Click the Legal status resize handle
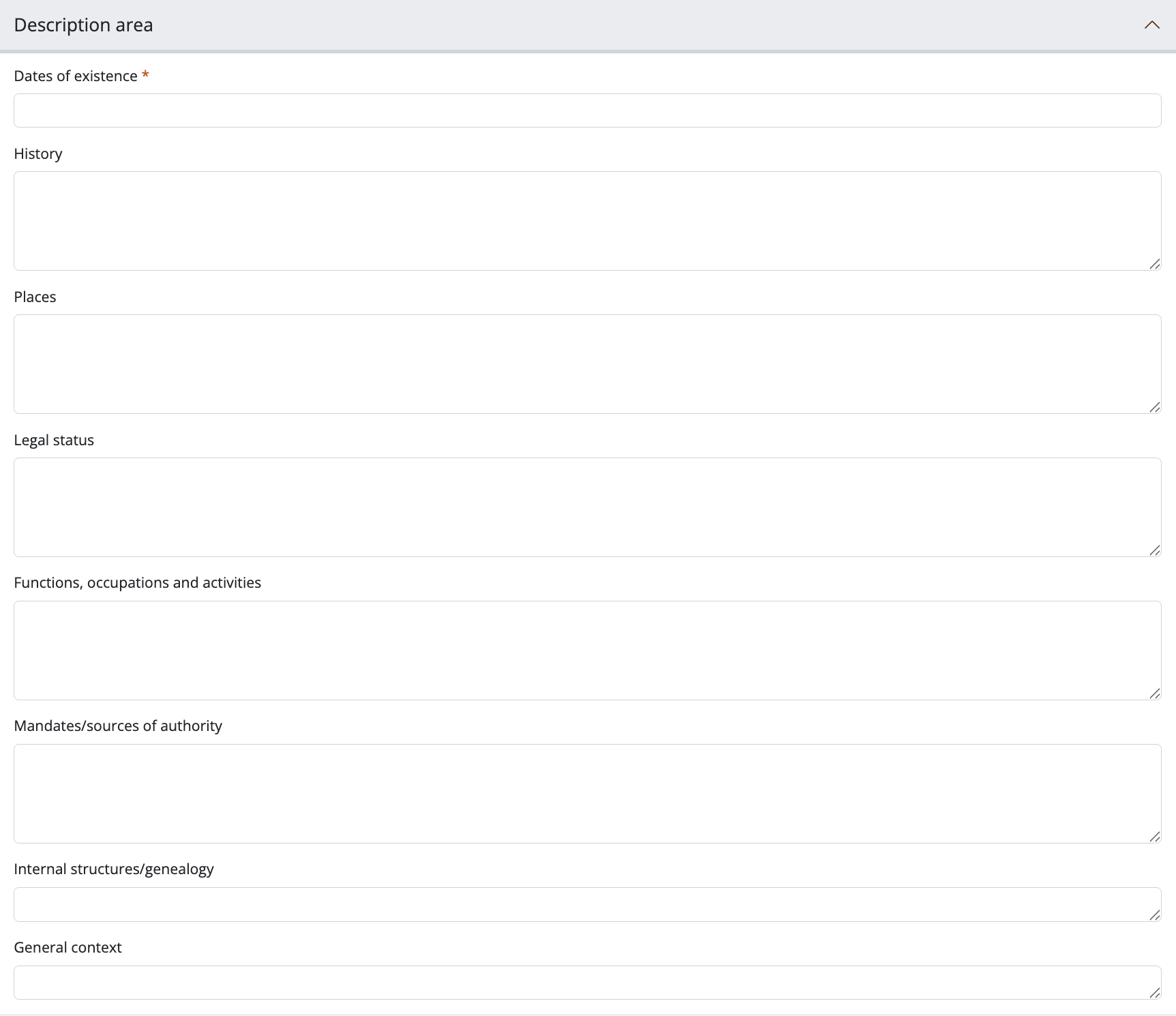Viewport: 1176px width, 1016px height. 1154,550
